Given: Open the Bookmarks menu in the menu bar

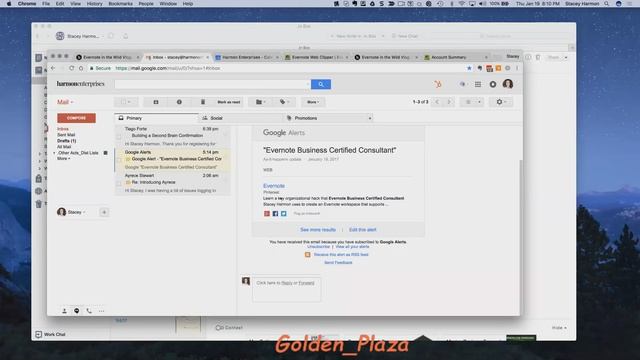Looking at the screenshot, I should click(x=120, y=4).
